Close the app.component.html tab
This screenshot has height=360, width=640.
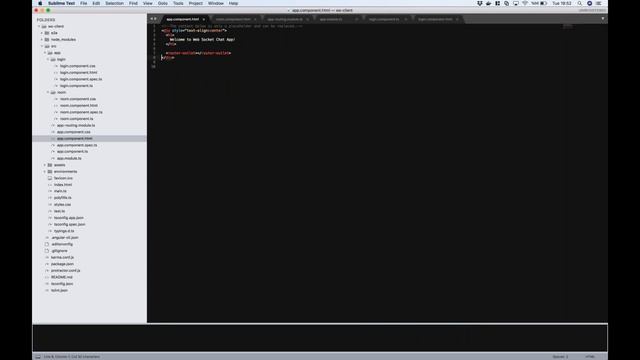point(204,19)
